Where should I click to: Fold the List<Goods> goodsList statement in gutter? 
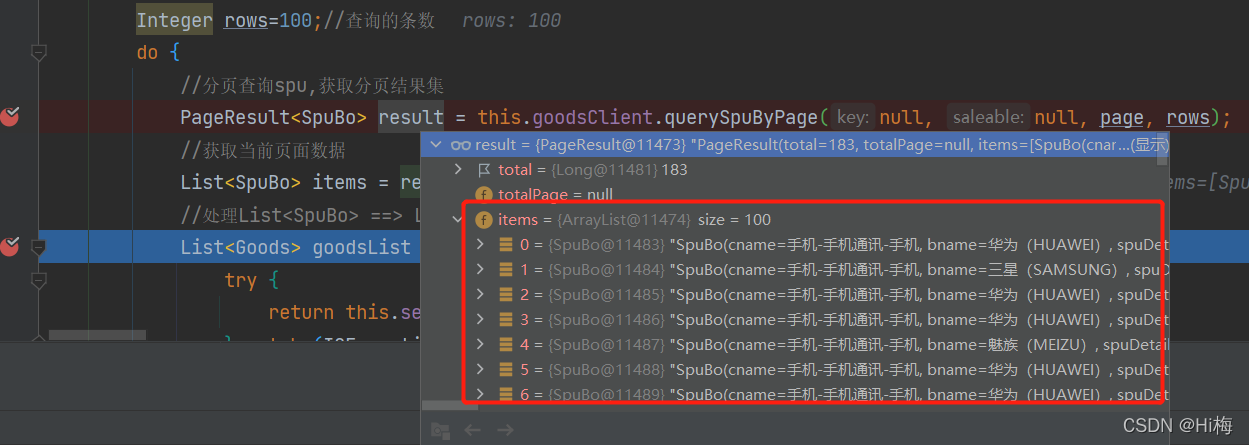pos(39,247)
